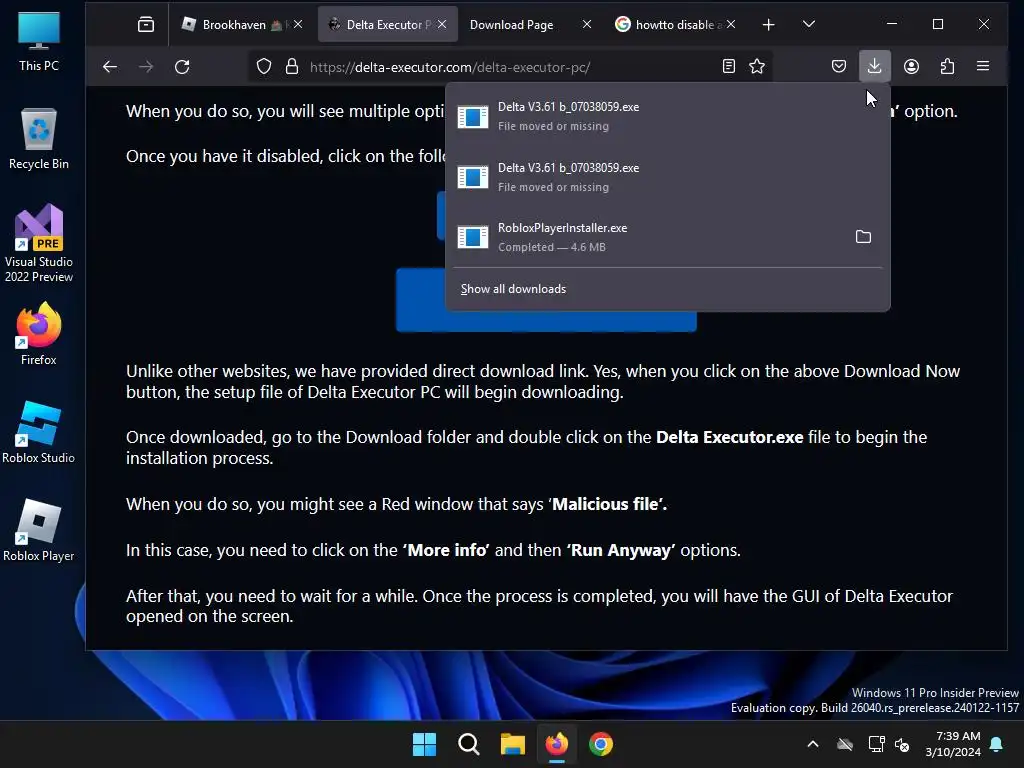Open Firefox application menu

tap(983, 67)
